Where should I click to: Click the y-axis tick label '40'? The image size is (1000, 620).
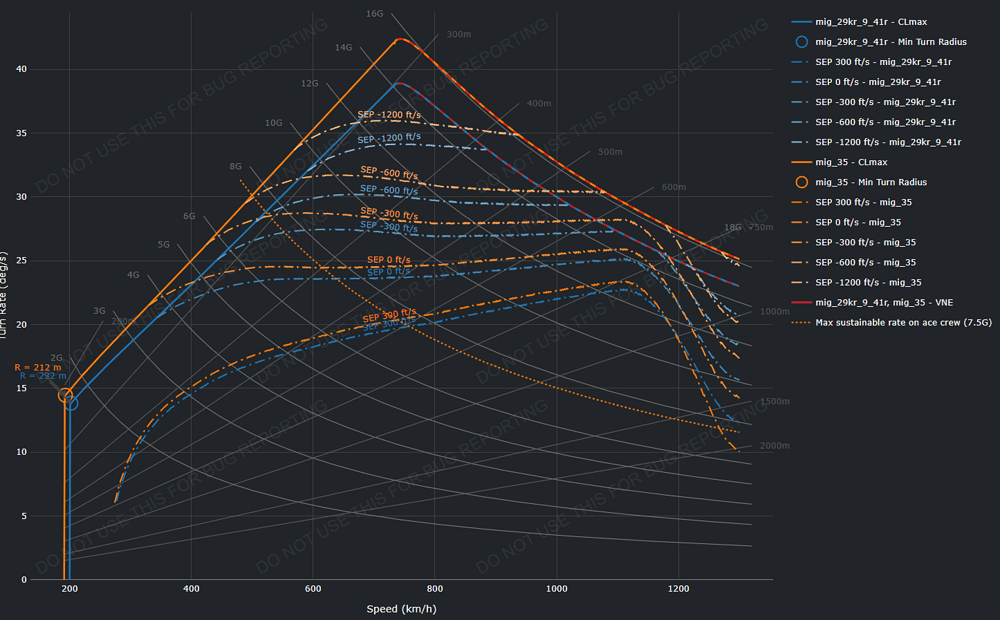pos(22,69)
